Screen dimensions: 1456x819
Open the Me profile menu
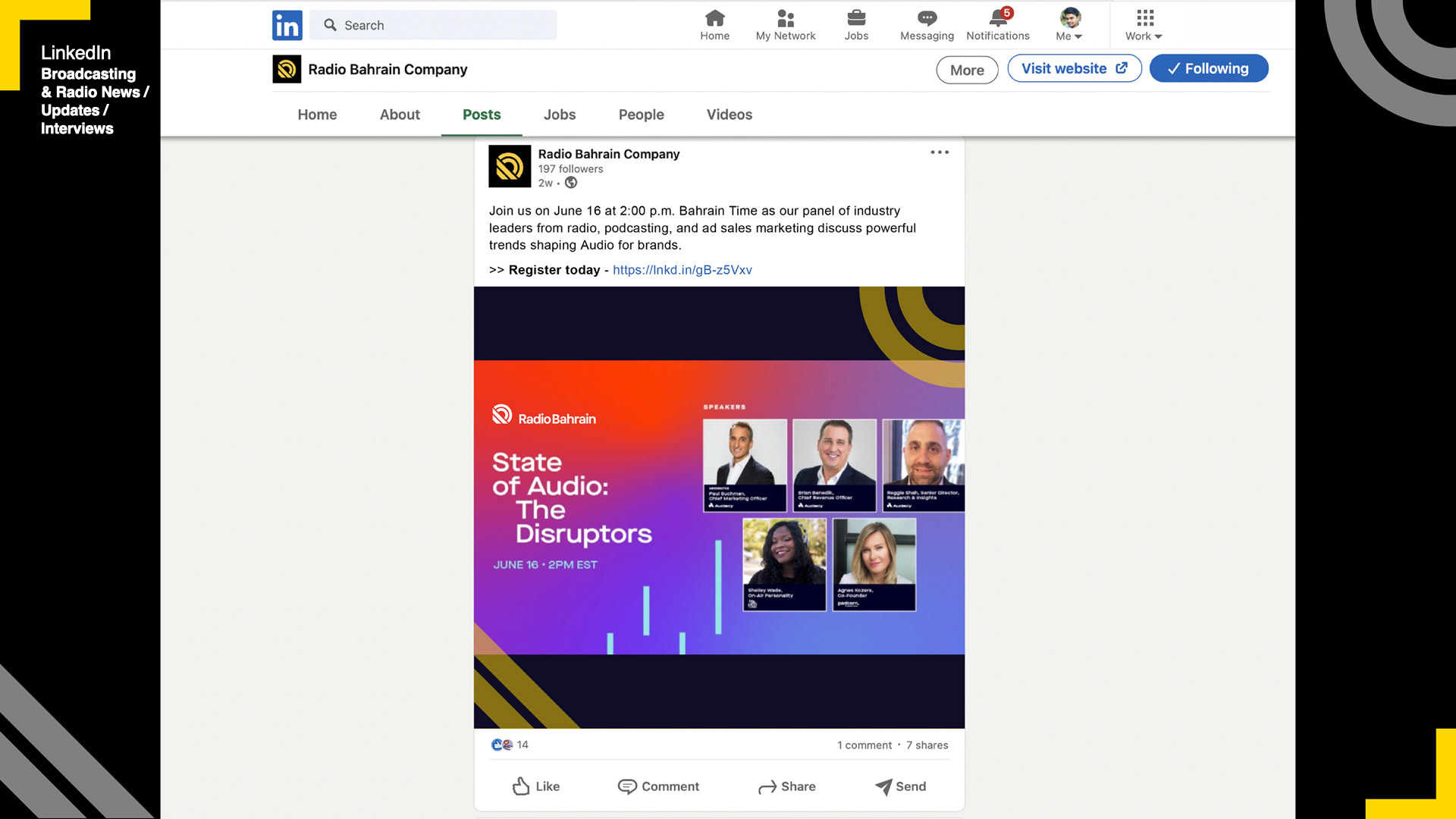1069,25
